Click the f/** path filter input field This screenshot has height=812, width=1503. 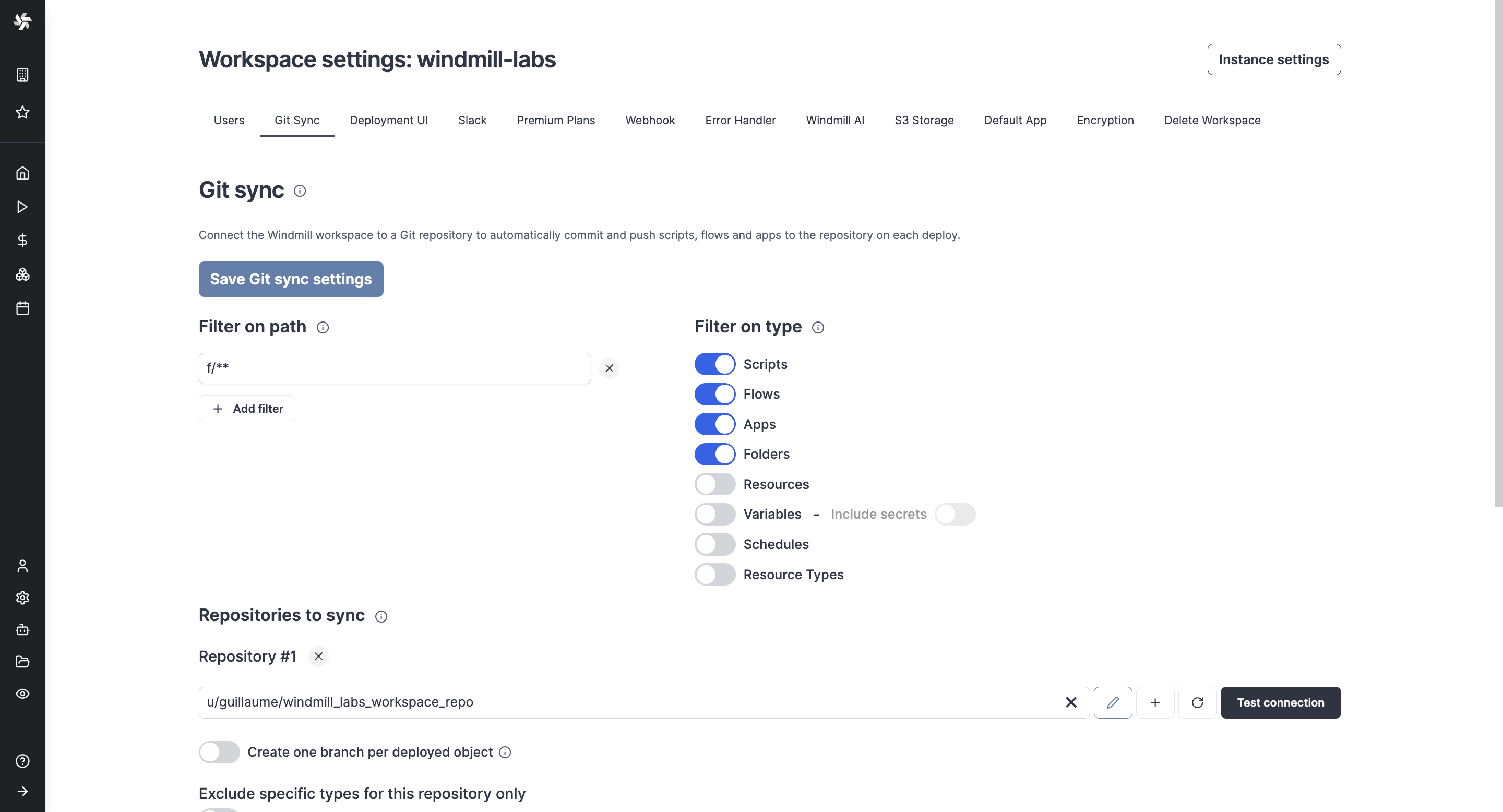coord(395,368)
